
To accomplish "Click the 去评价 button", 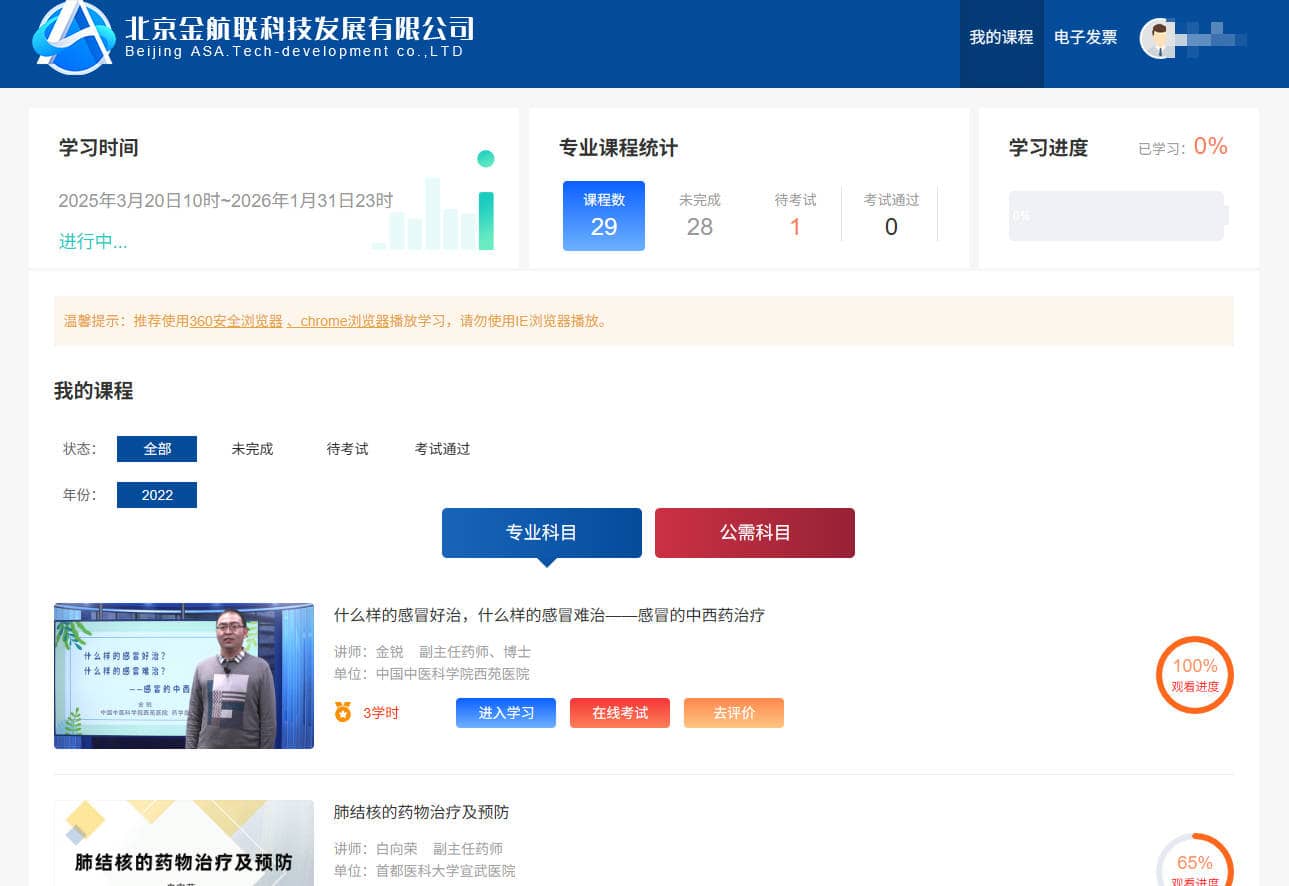I will click(733, 713).
